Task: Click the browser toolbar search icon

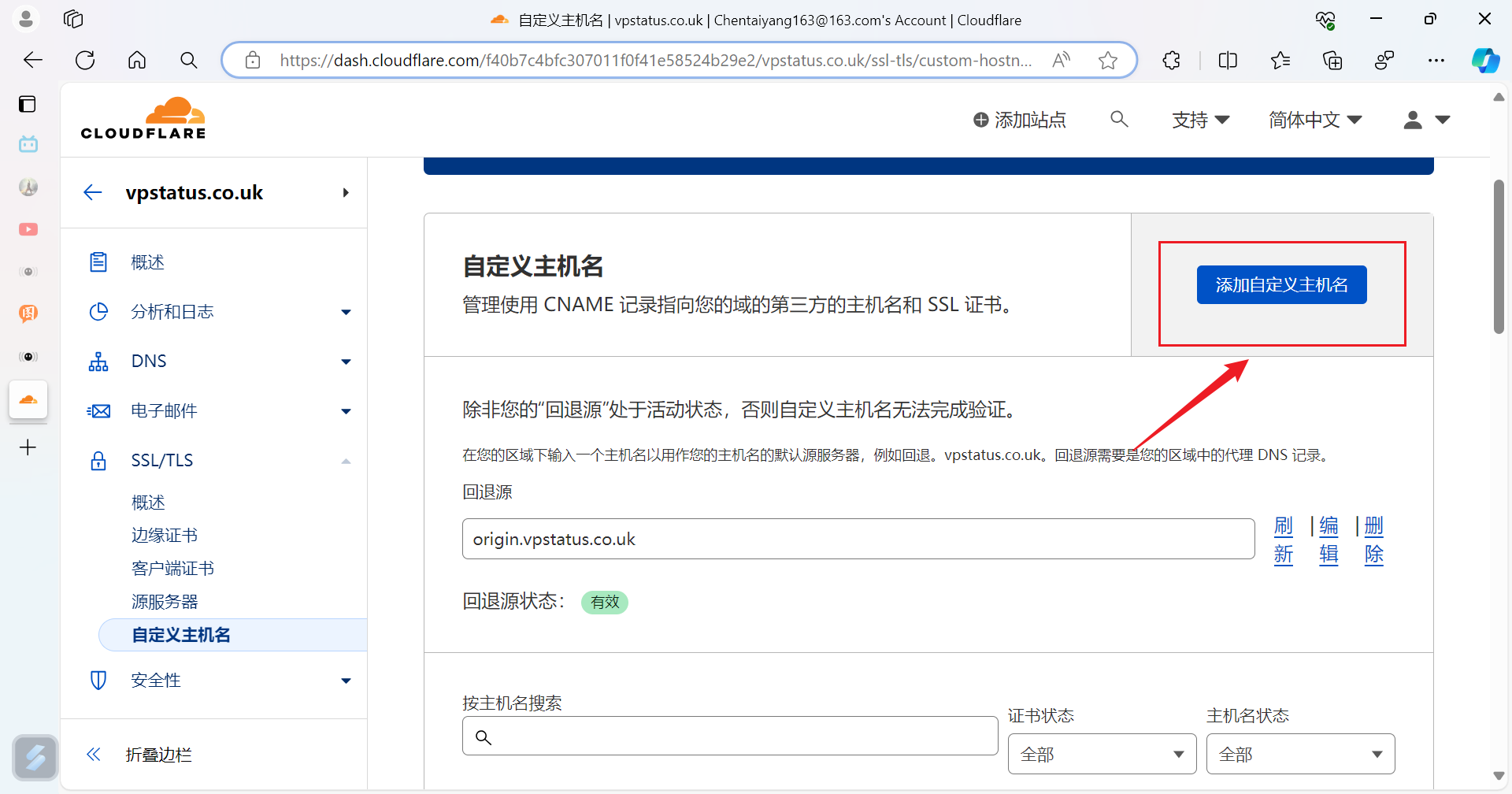Action: (189, 60)
